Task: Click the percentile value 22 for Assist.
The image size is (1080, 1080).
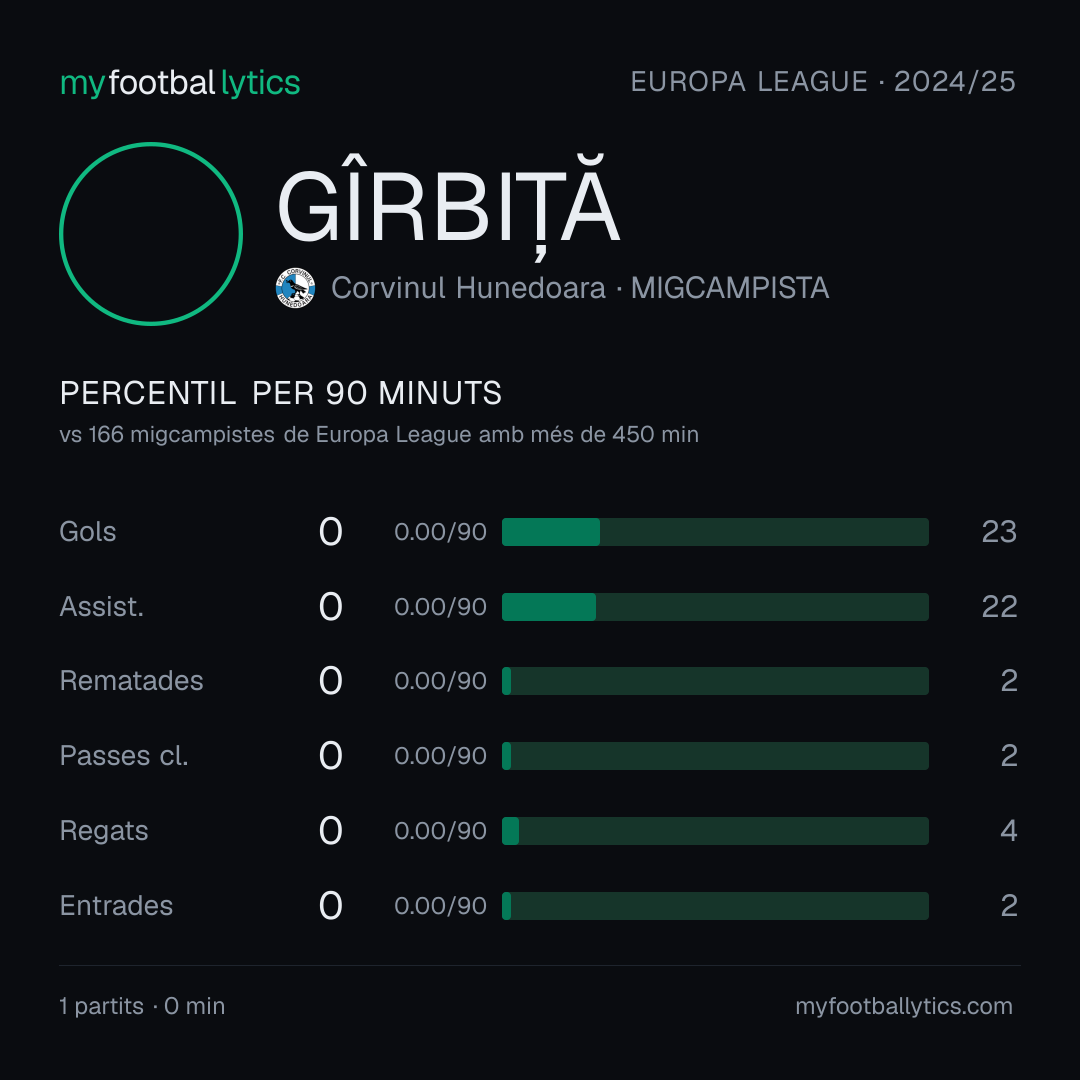Action: pyautogui.click(x=999, y=607)
